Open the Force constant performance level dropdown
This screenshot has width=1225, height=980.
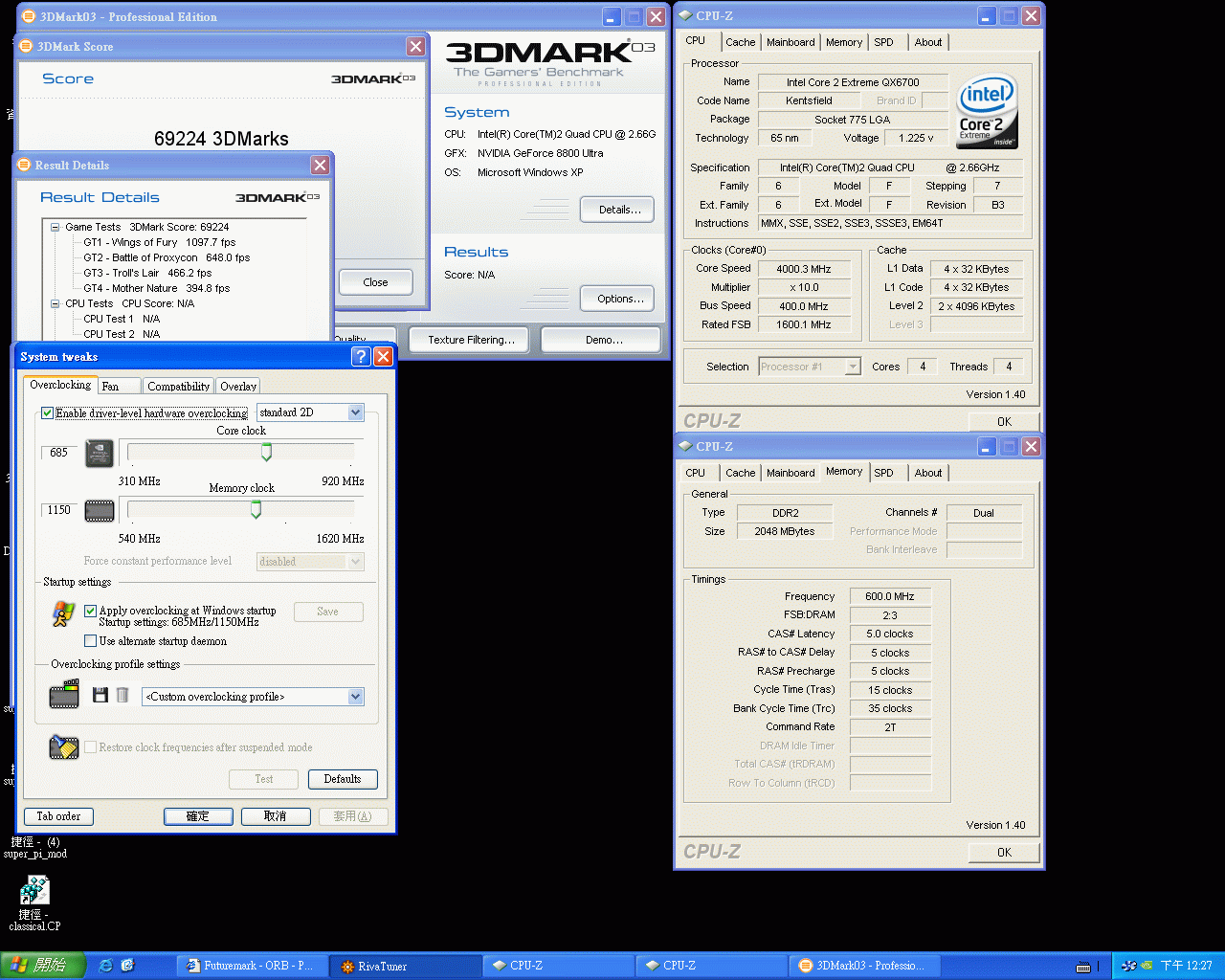tap(310, 562)
